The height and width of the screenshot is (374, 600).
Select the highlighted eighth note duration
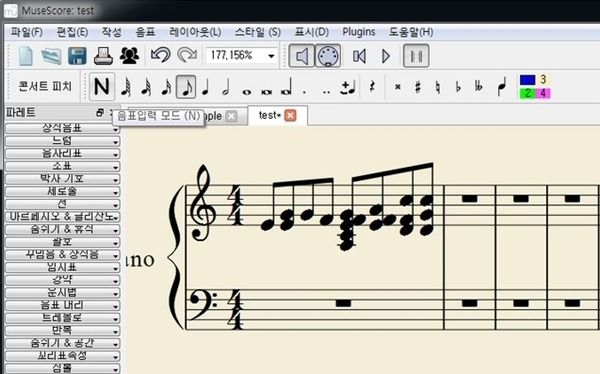[186, 87]
